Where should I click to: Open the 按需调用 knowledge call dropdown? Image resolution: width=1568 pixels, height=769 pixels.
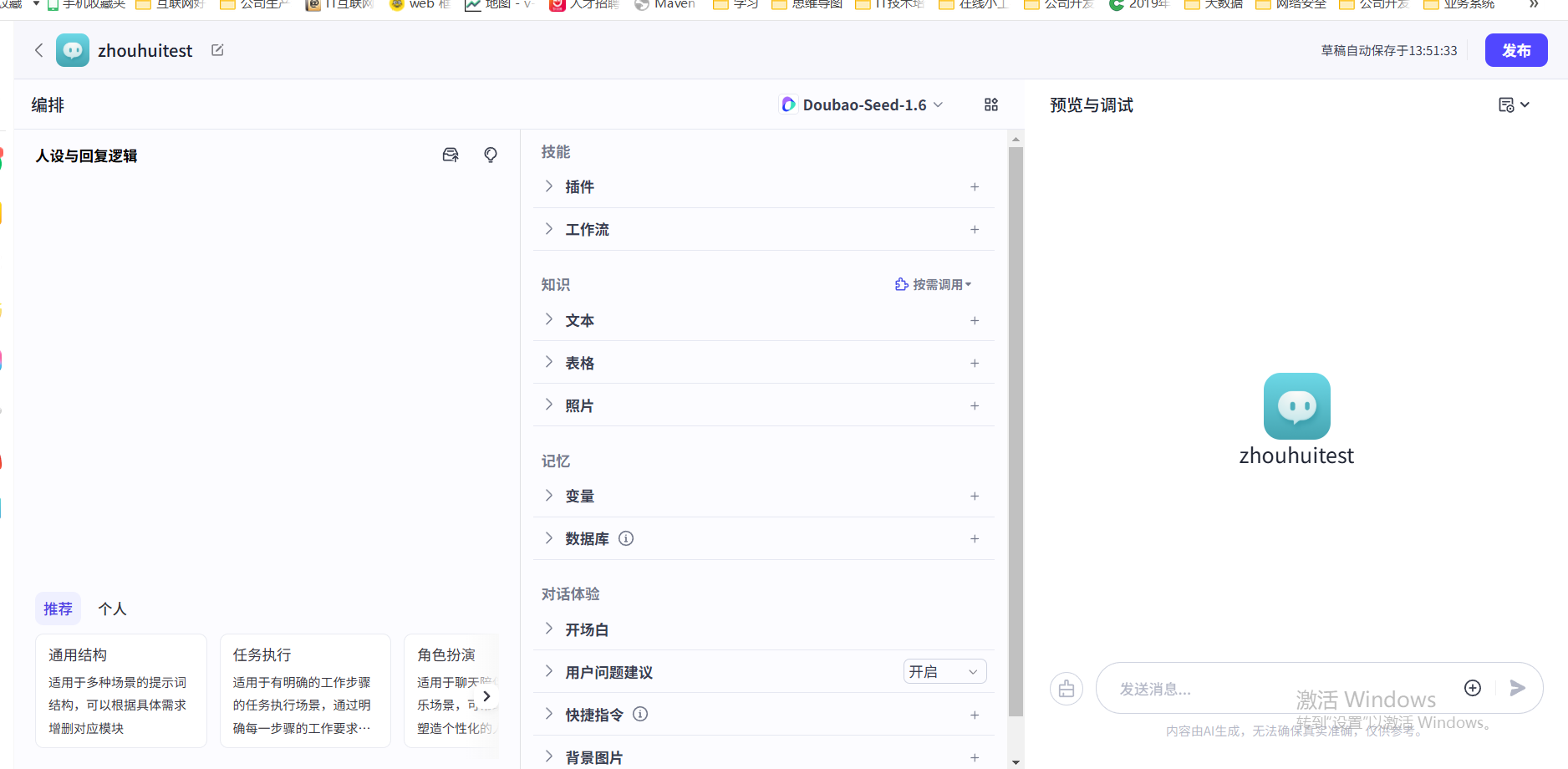tap(933, 284)
